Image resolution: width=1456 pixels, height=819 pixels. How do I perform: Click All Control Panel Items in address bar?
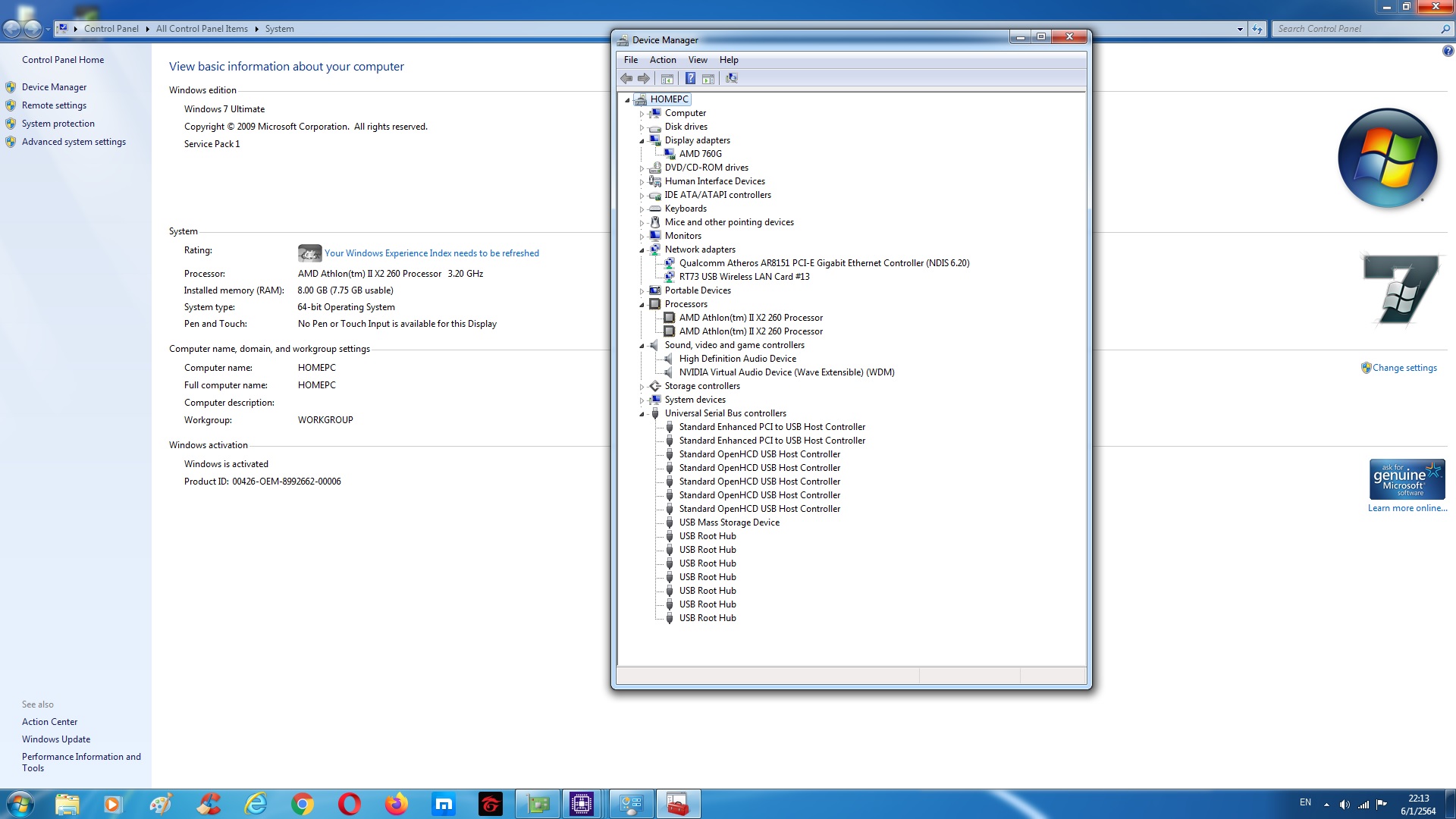click(x=202, y=29)
